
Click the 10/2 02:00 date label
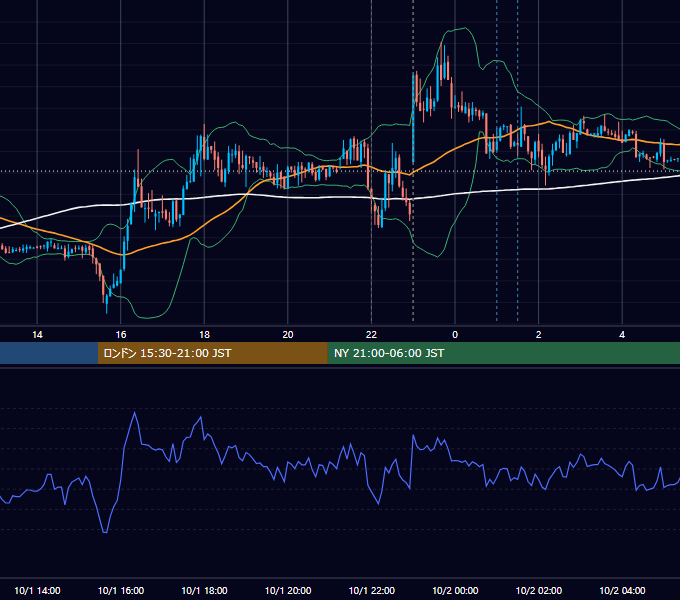coord(539,590)
